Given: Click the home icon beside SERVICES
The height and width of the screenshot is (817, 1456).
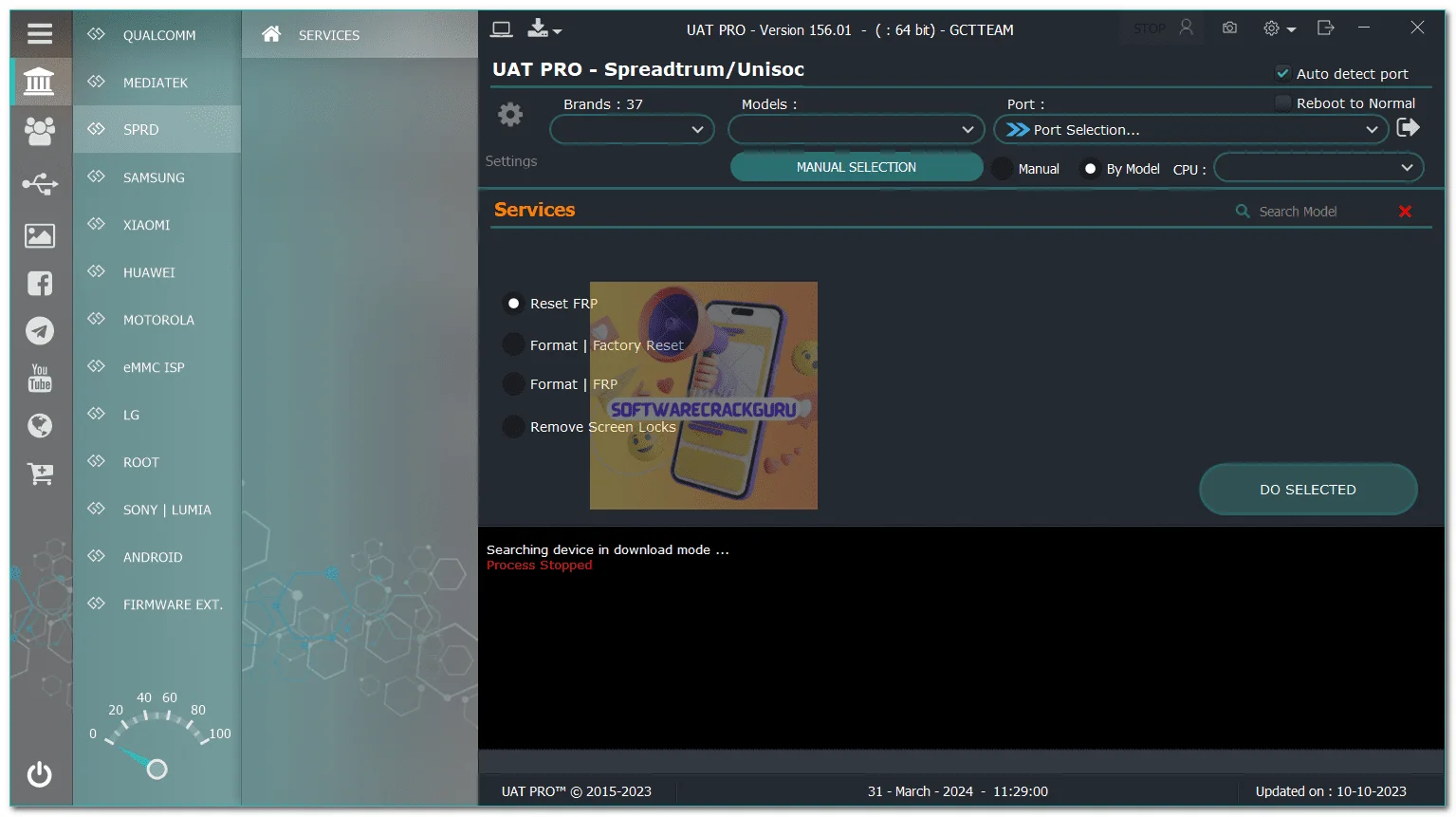Looking at the screenshot, I should coord(271,34).
